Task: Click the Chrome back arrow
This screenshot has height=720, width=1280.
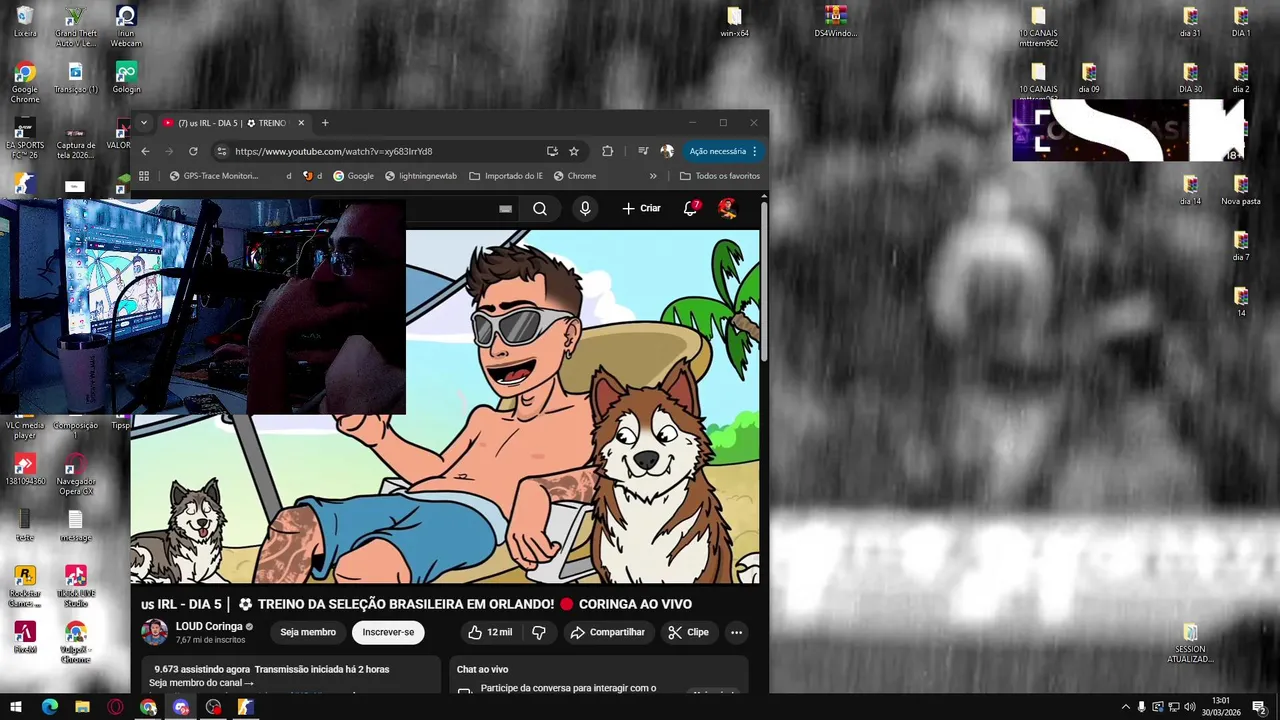Action: click(145, 151)
